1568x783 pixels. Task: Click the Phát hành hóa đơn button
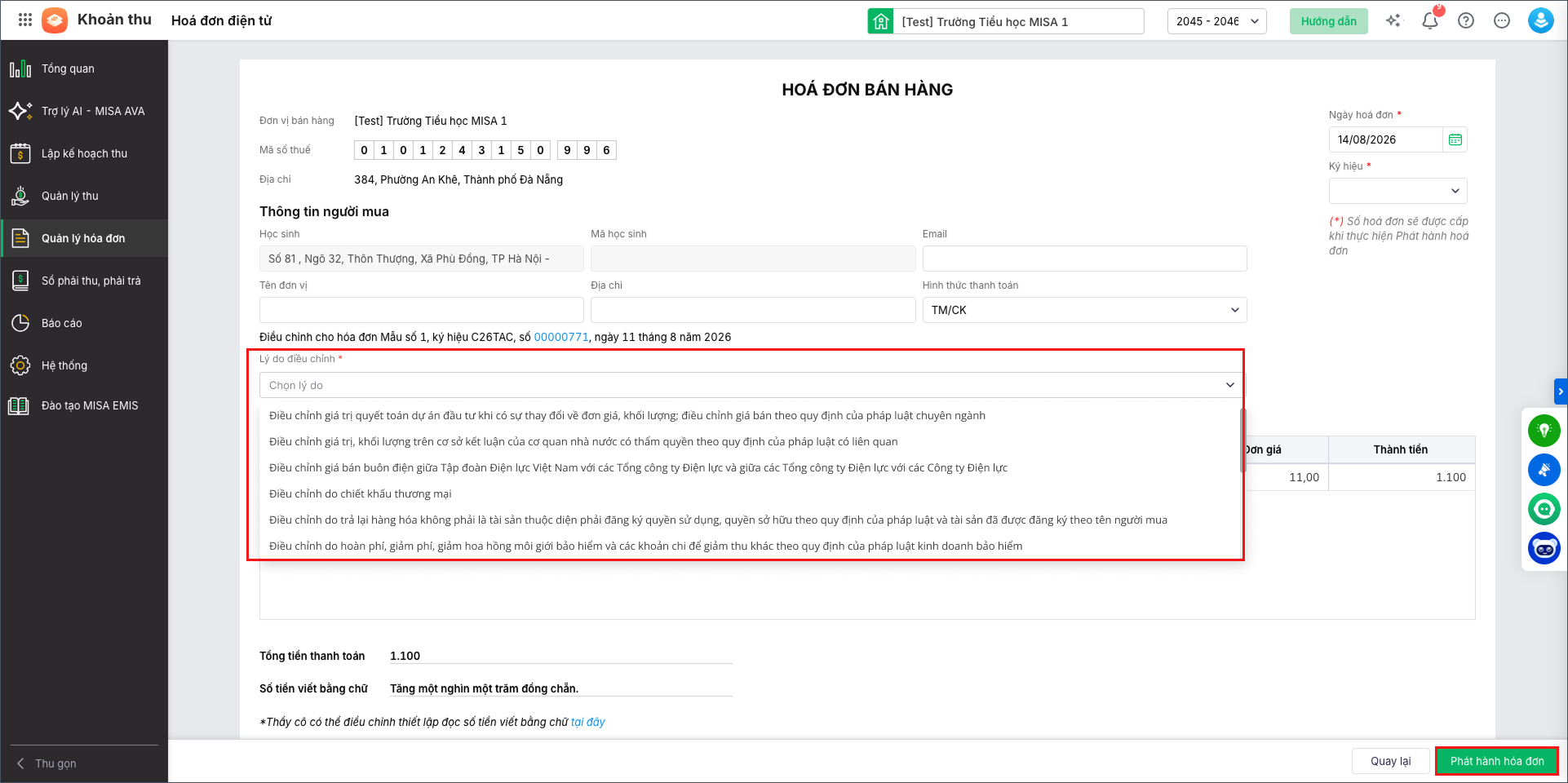[x=1496, y=761]
